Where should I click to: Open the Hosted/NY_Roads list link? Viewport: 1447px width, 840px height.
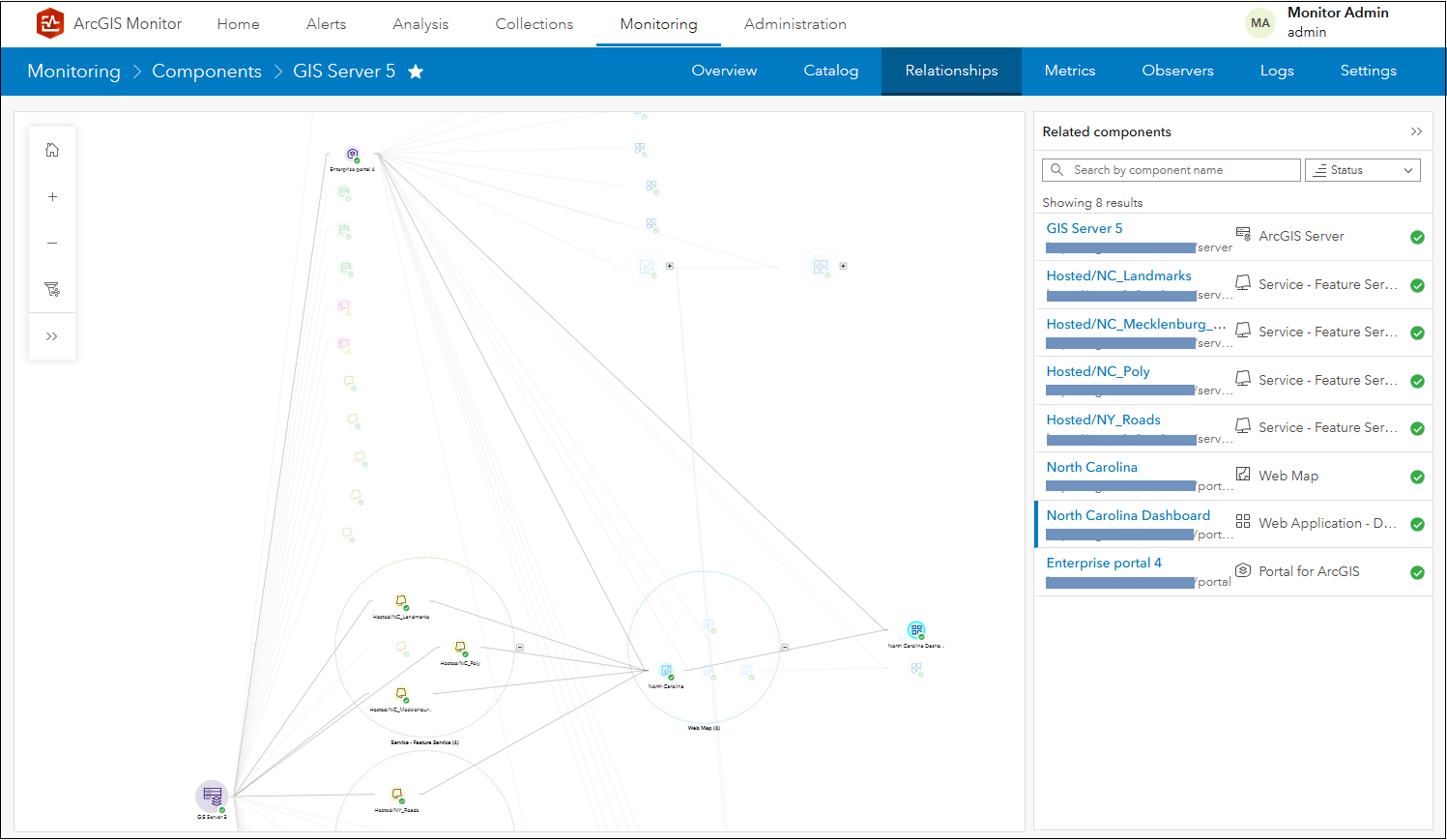pyautogui.click(x=1103, y=420)
